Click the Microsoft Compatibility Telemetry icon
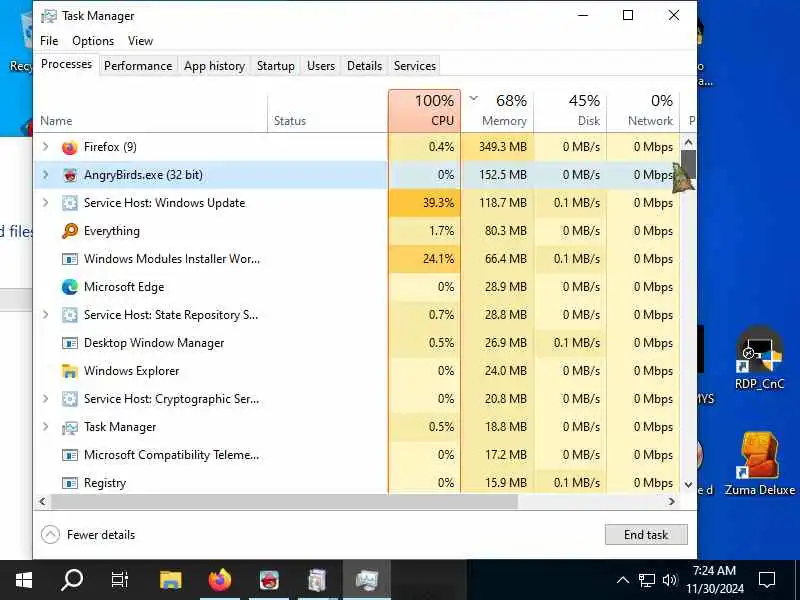The image size is (800, 600). (69, 455)
